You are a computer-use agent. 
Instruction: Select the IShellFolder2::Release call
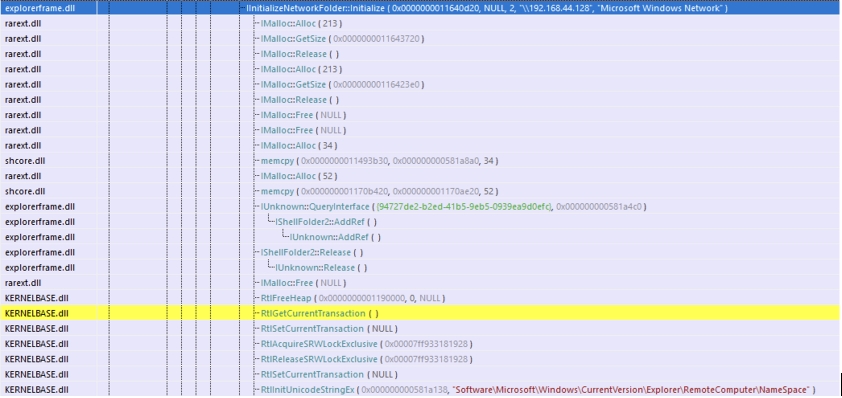click(x=311, y=252)
